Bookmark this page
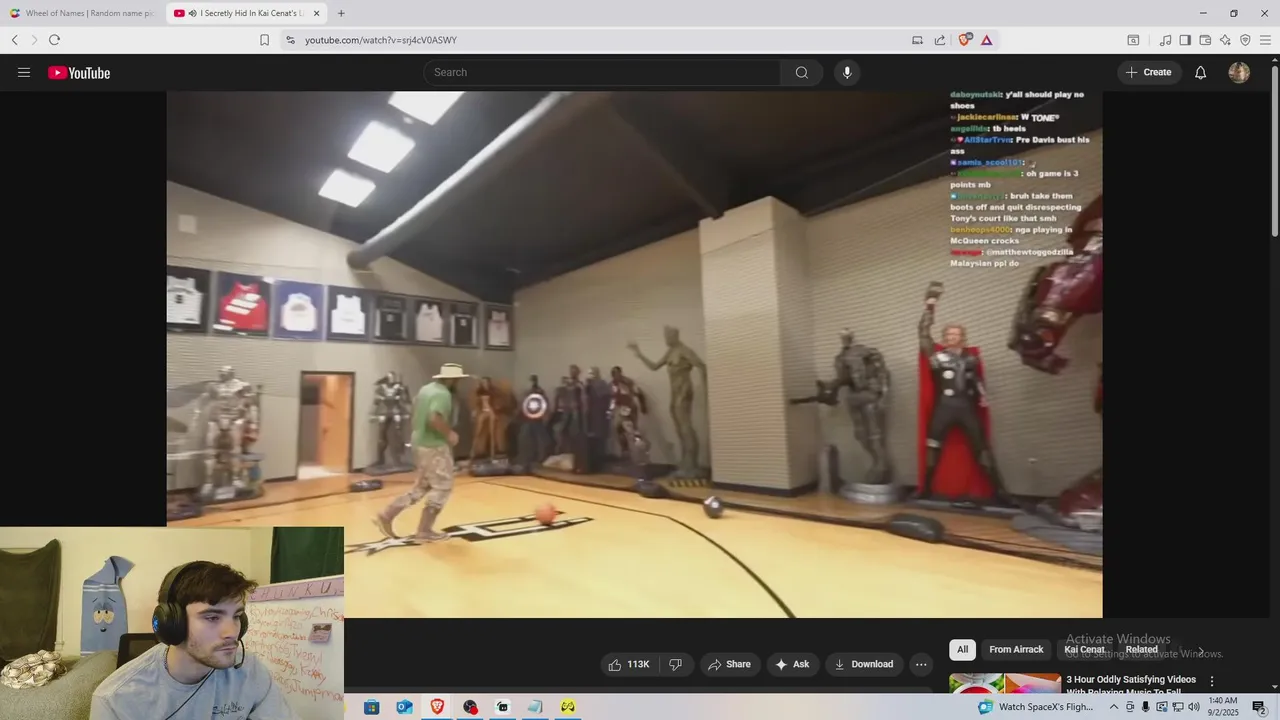This screenshot has height=720, width=1280. [x=264, y=40]
